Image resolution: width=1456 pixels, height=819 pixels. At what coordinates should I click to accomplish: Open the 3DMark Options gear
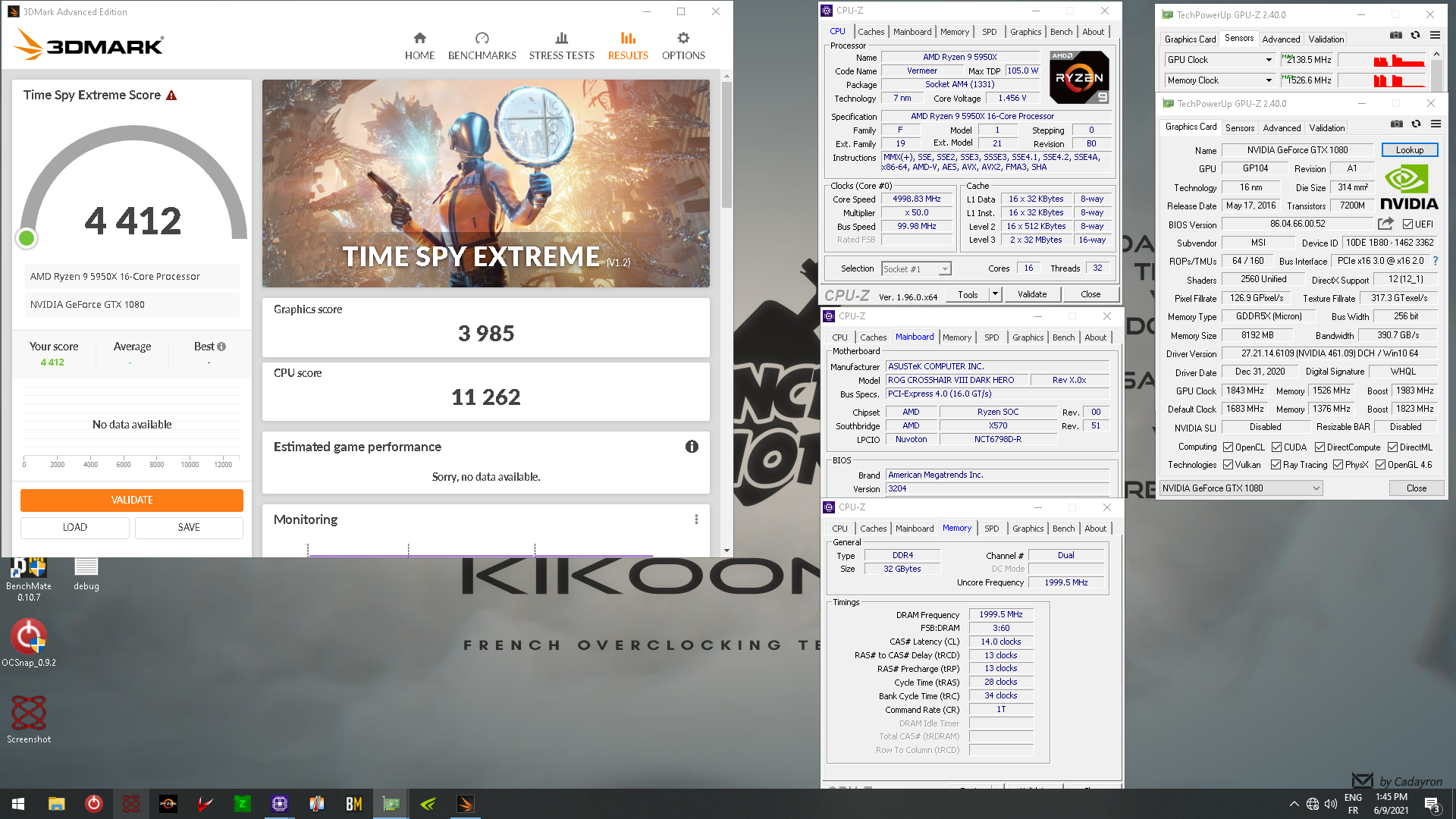tap(683, 46)
